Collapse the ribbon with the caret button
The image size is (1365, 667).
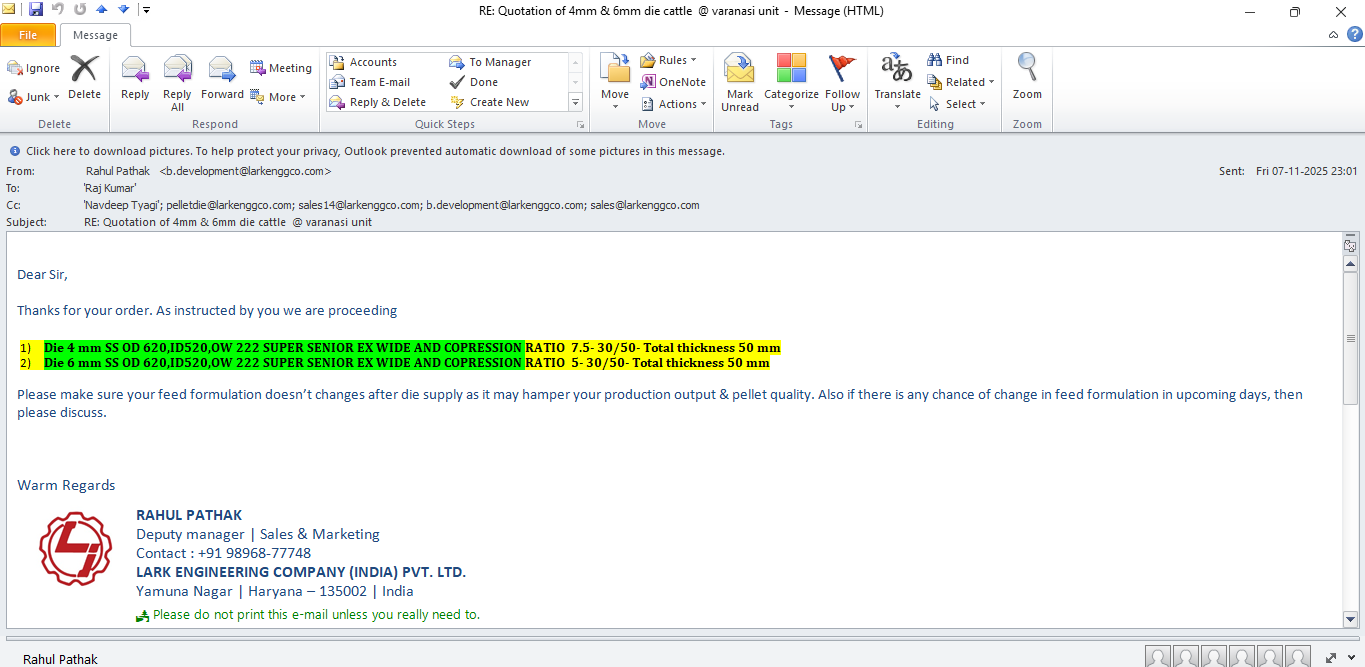[1333, 35]
